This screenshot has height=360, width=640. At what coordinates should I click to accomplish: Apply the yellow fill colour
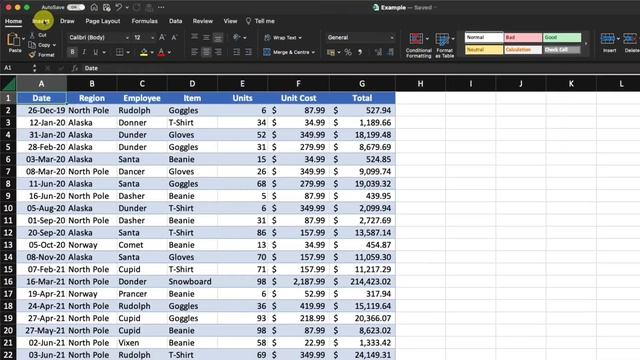[143, 52]
